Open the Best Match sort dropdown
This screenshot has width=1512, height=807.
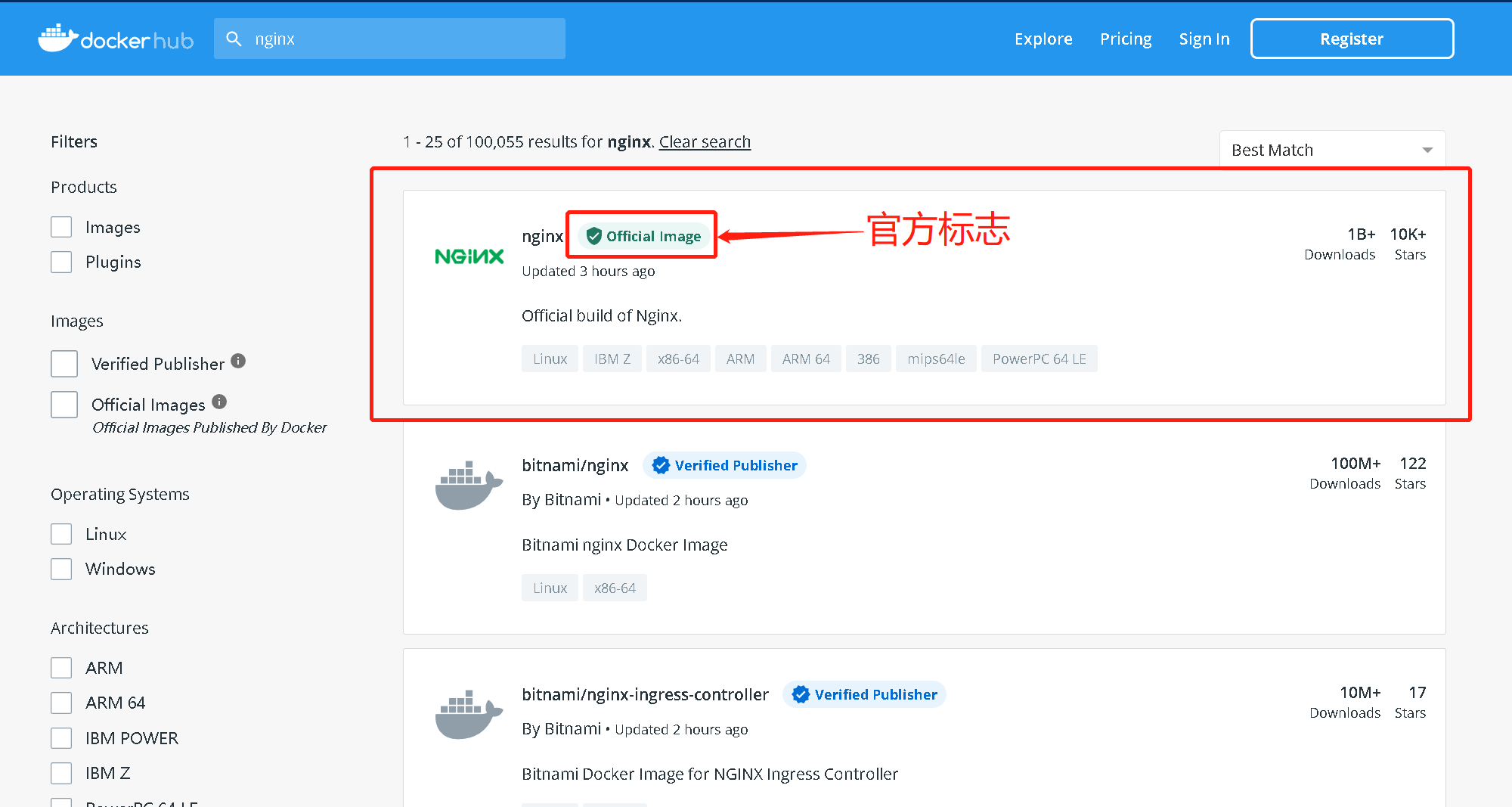(1332, 150)
